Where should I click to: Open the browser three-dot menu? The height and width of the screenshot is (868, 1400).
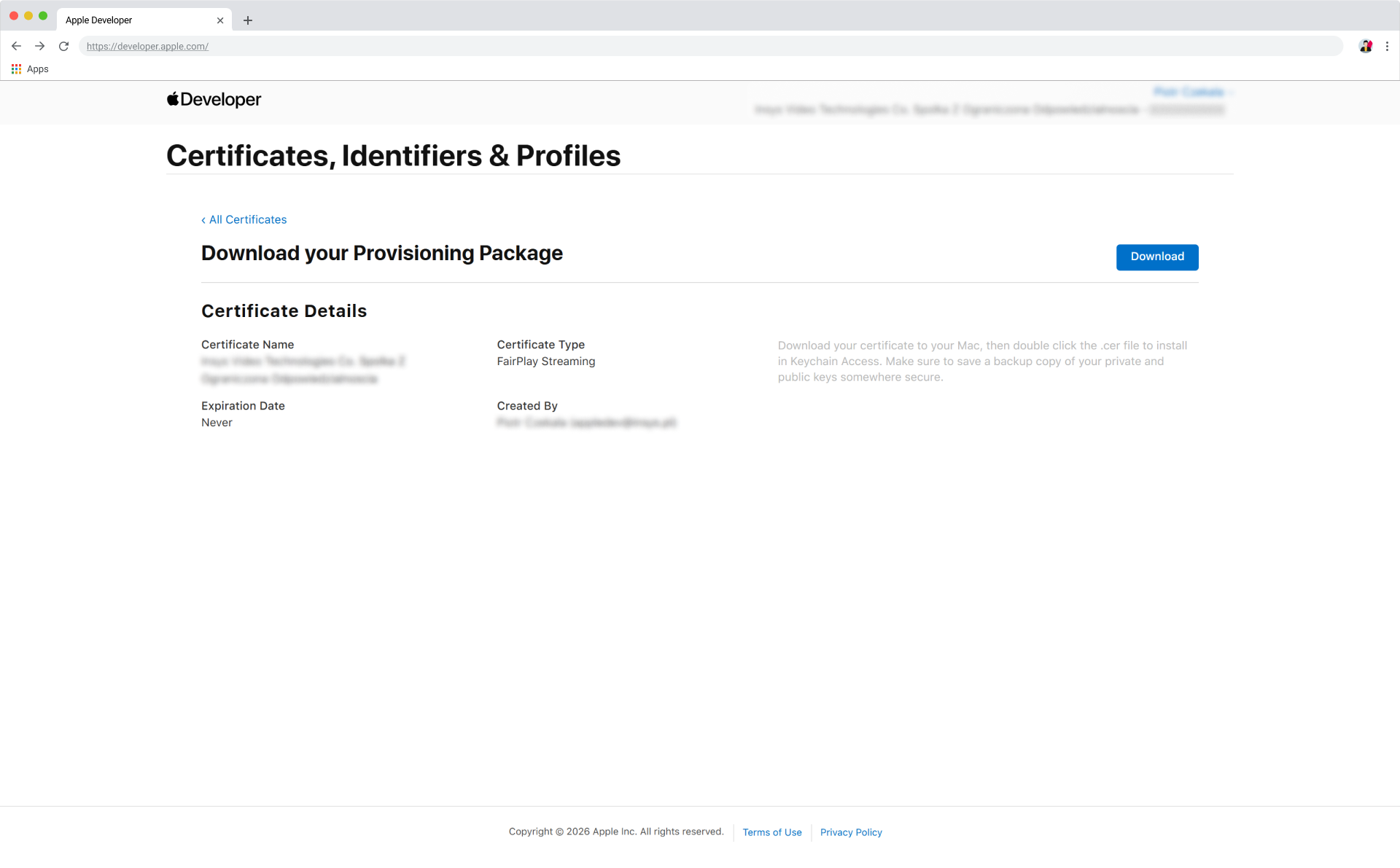1387,46
